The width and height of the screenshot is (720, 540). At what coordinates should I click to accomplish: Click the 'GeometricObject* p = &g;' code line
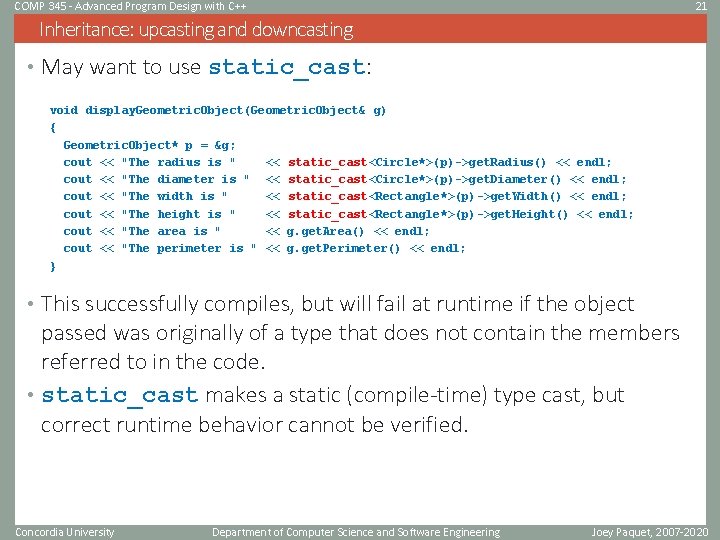coord(149,146)
